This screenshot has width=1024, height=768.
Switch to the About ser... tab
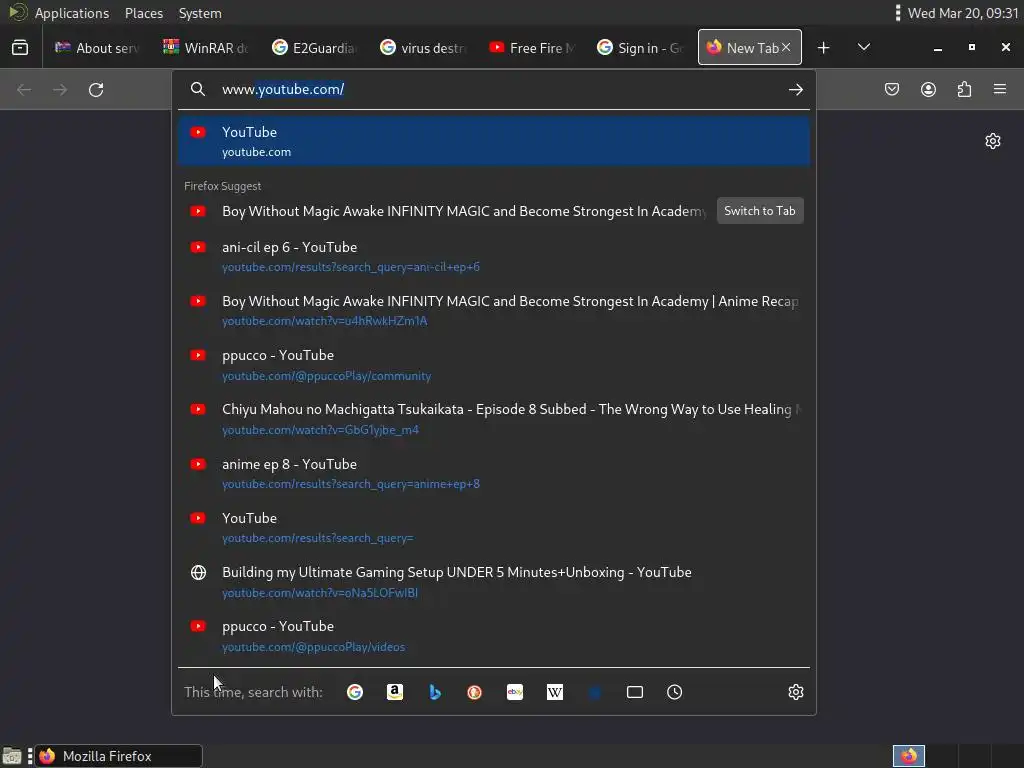tap(97, 48)
